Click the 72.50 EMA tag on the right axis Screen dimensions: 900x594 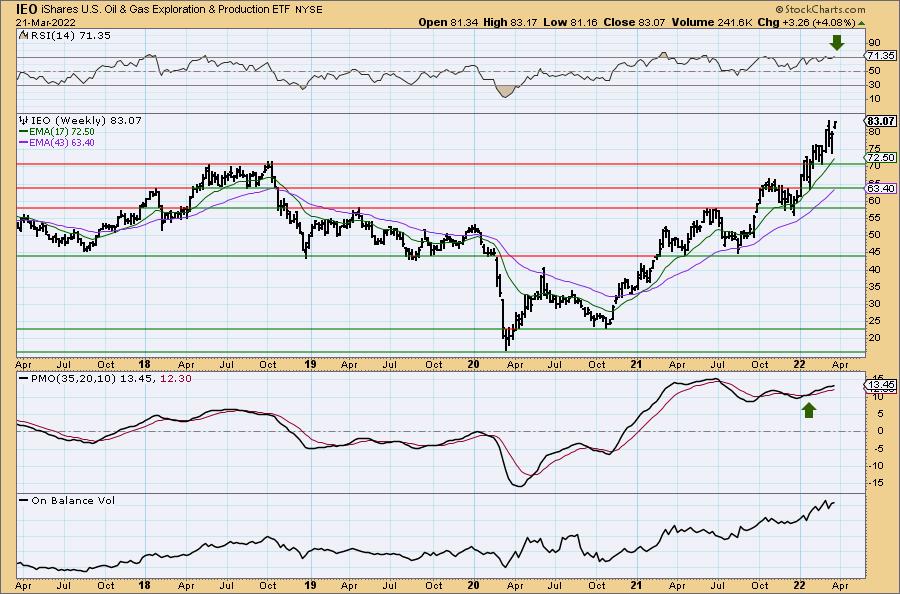pos(880,157)
